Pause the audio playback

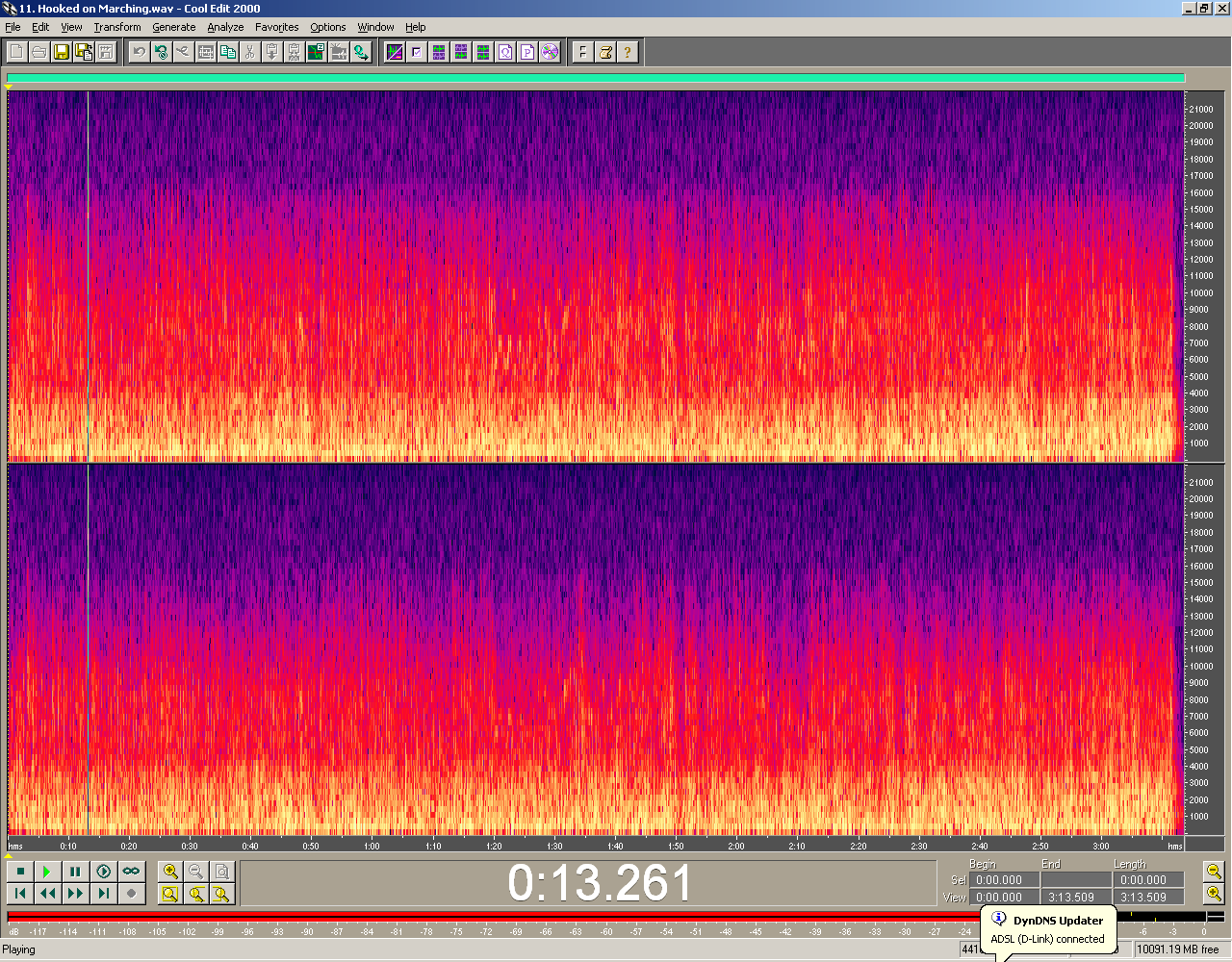[75, 872]
